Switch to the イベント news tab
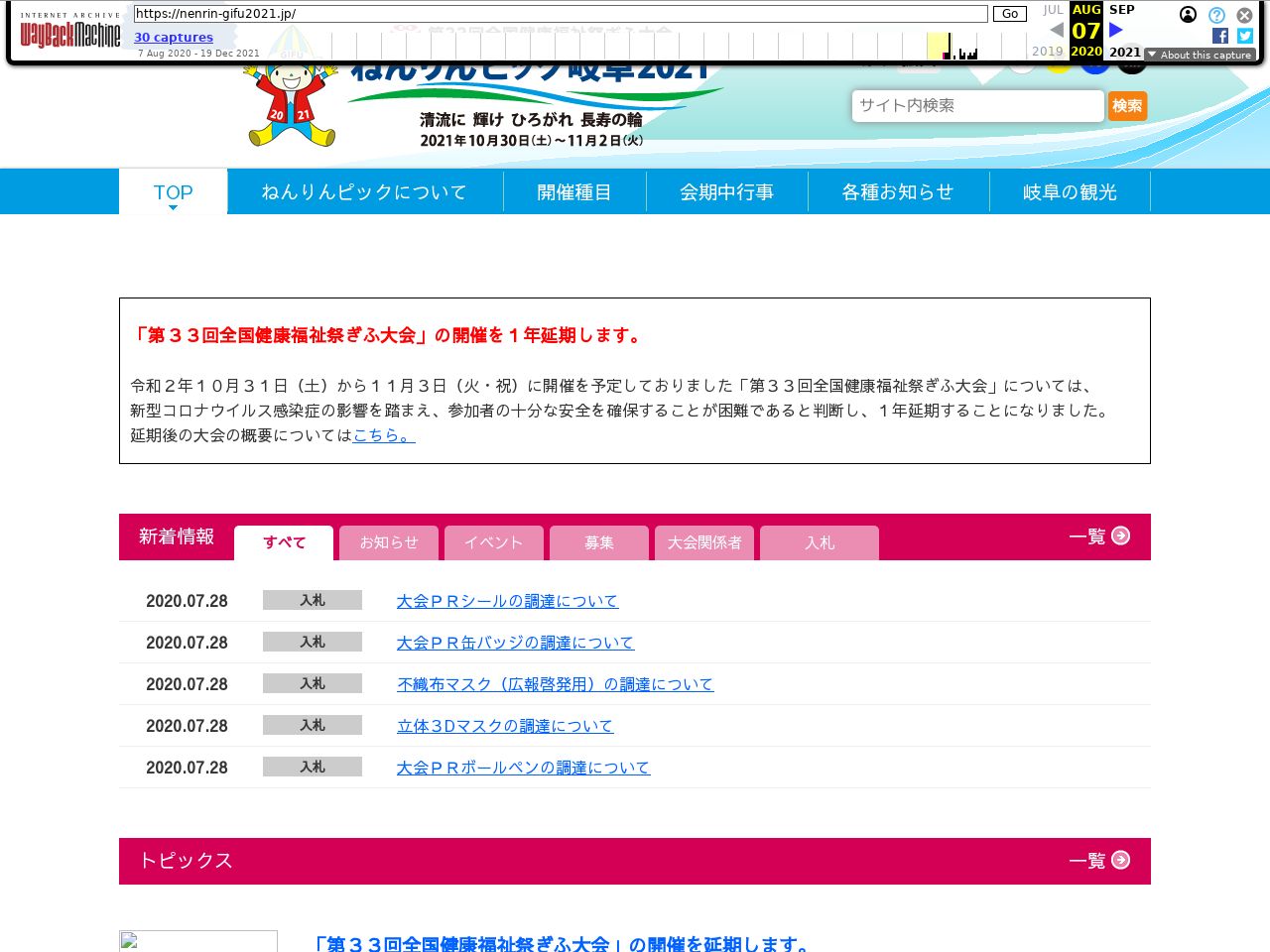The width and height of the screenshot is (1270, 952). click(x=493, y=542)
